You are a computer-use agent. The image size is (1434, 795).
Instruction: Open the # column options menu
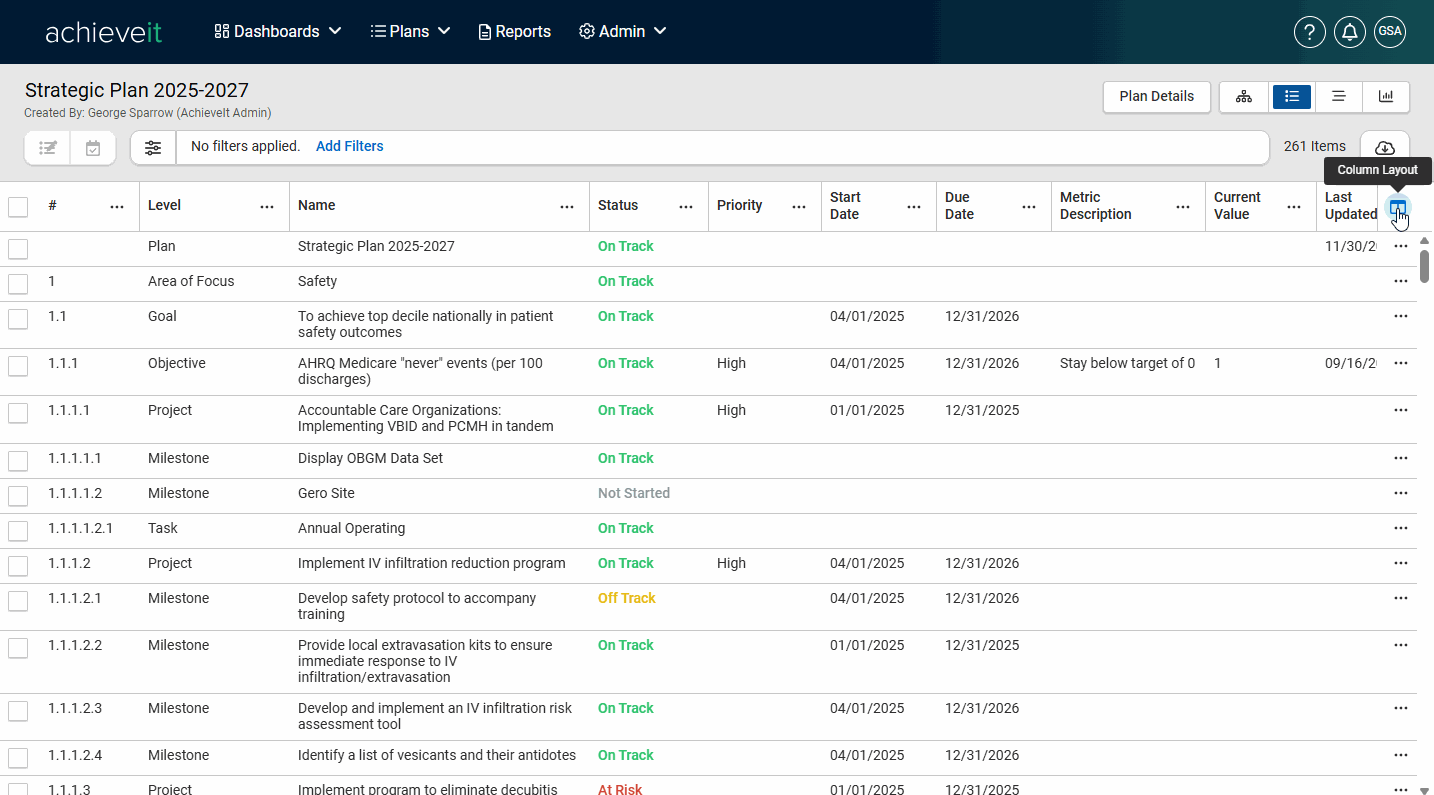(x=117, y=207)
